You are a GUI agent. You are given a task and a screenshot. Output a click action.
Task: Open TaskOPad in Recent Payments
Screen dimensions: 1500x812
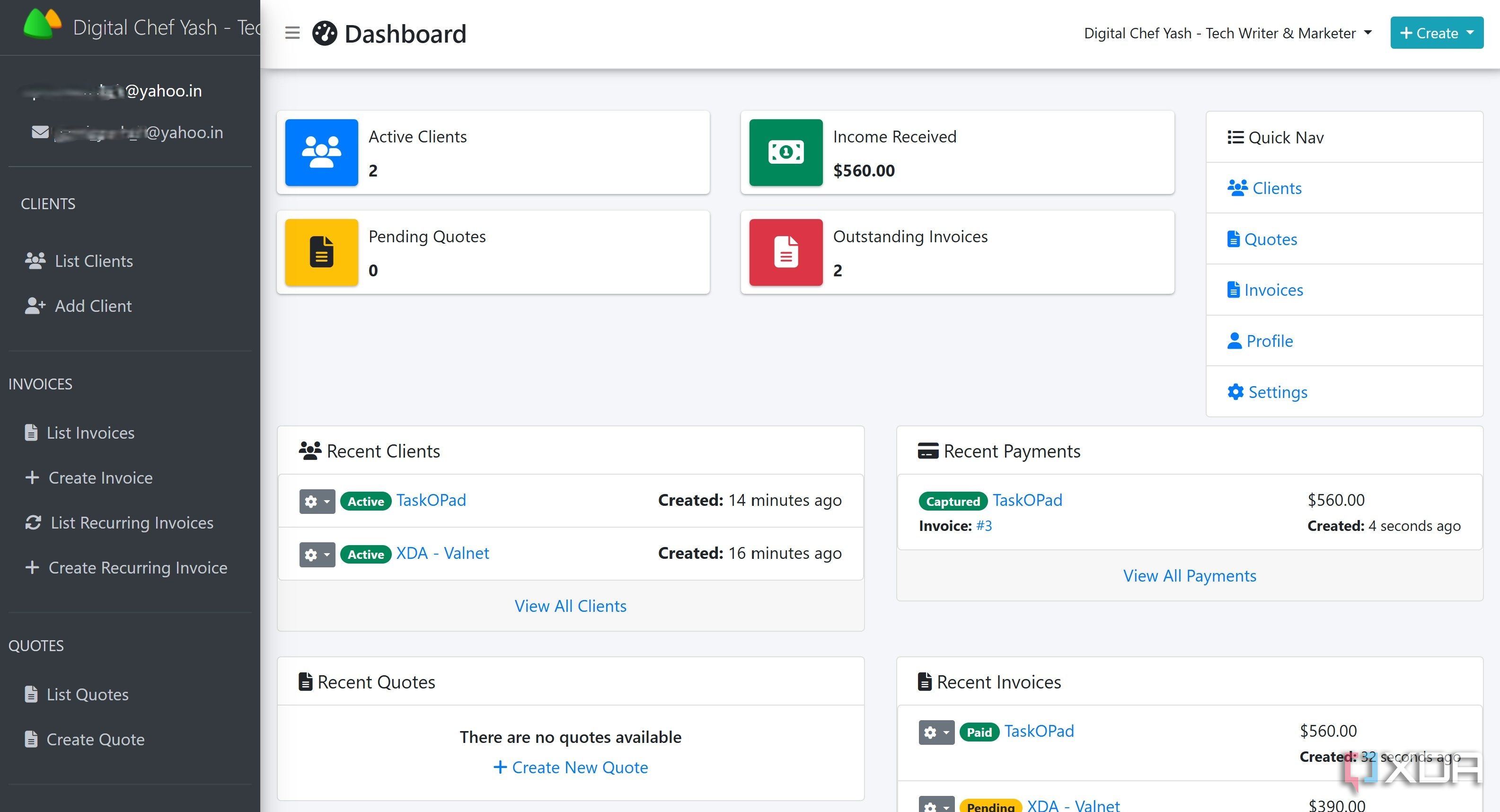pos(1027,500)
